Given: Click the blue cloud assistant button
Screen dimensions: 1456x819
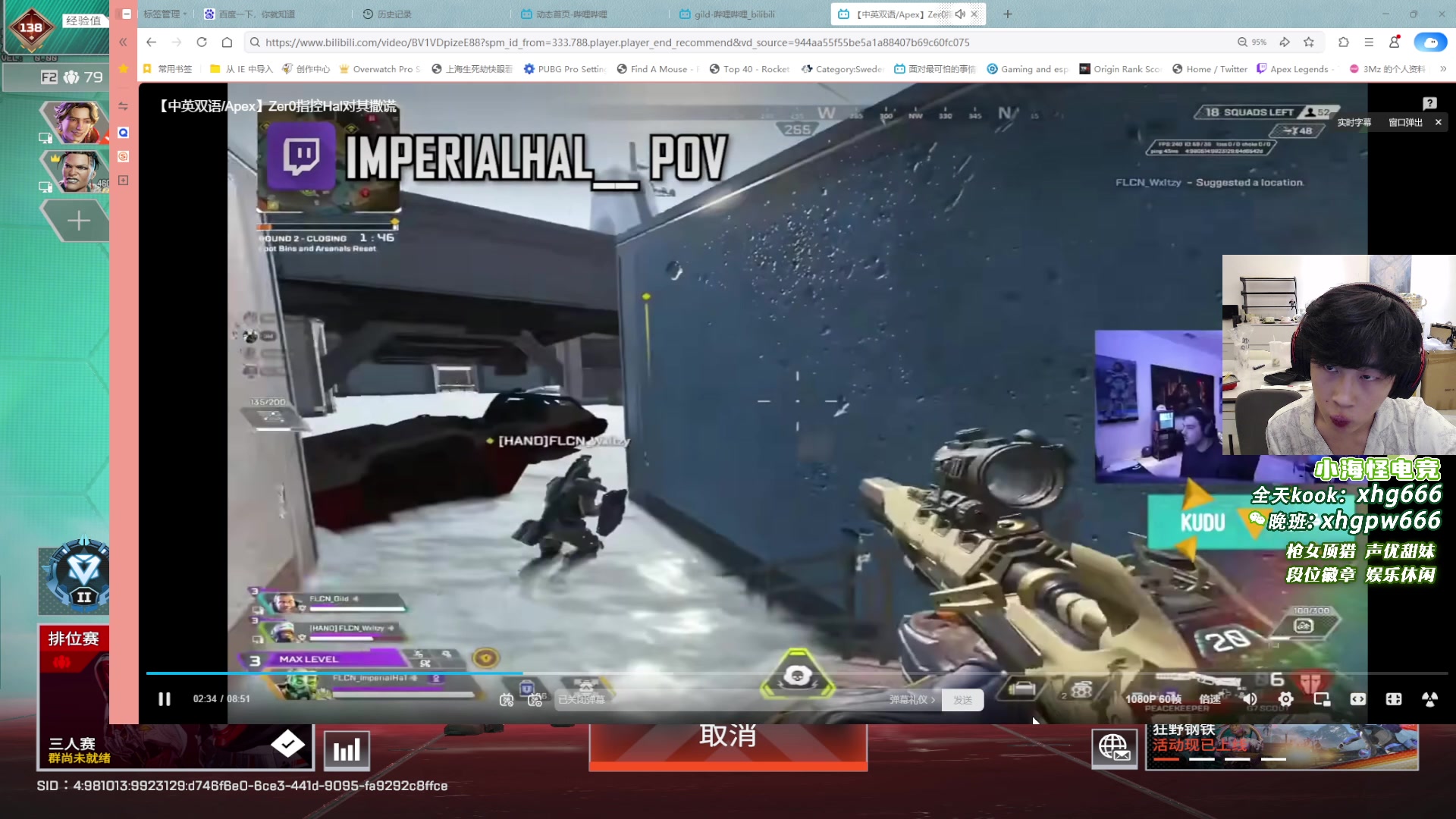Looking at the screenshot, I should (x=1430, y=42).
